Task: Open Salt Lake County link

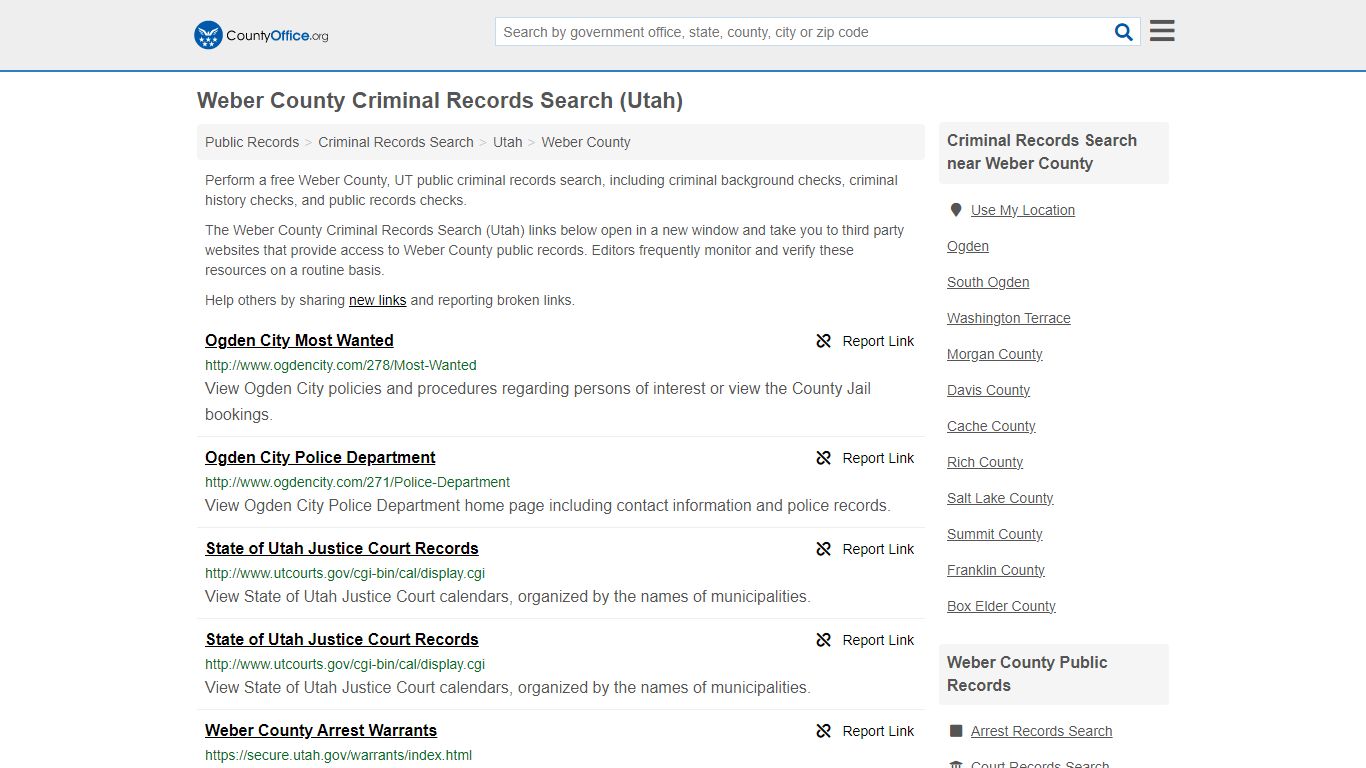Action: tap(1000, 498)
